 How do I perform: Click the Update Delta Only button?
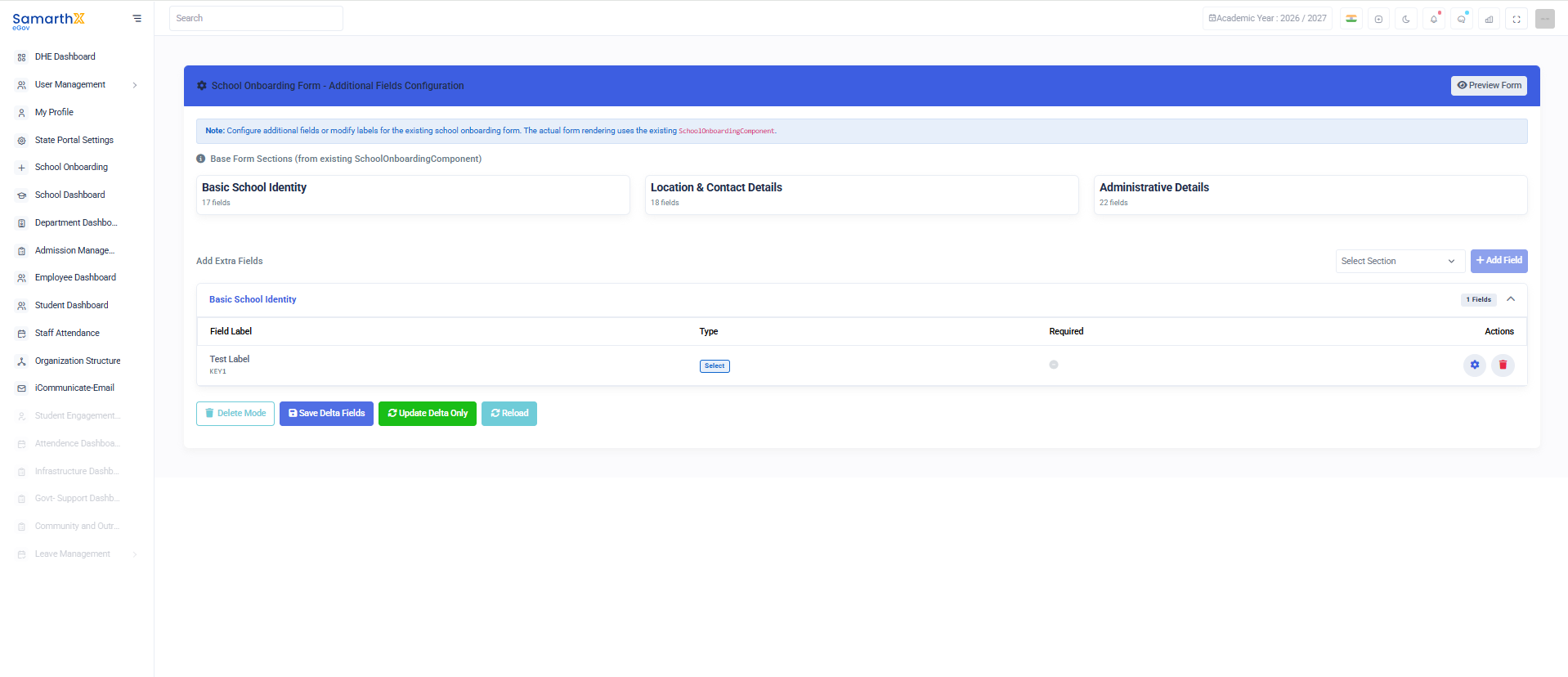(428, 413)
